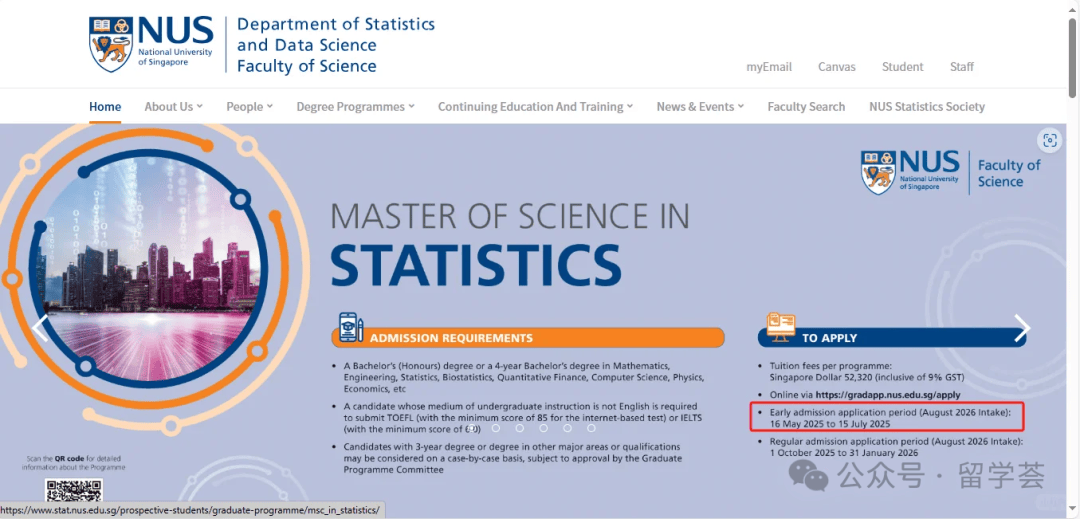
Task: Click the QR code image
Action: click(x=74, y=490)
